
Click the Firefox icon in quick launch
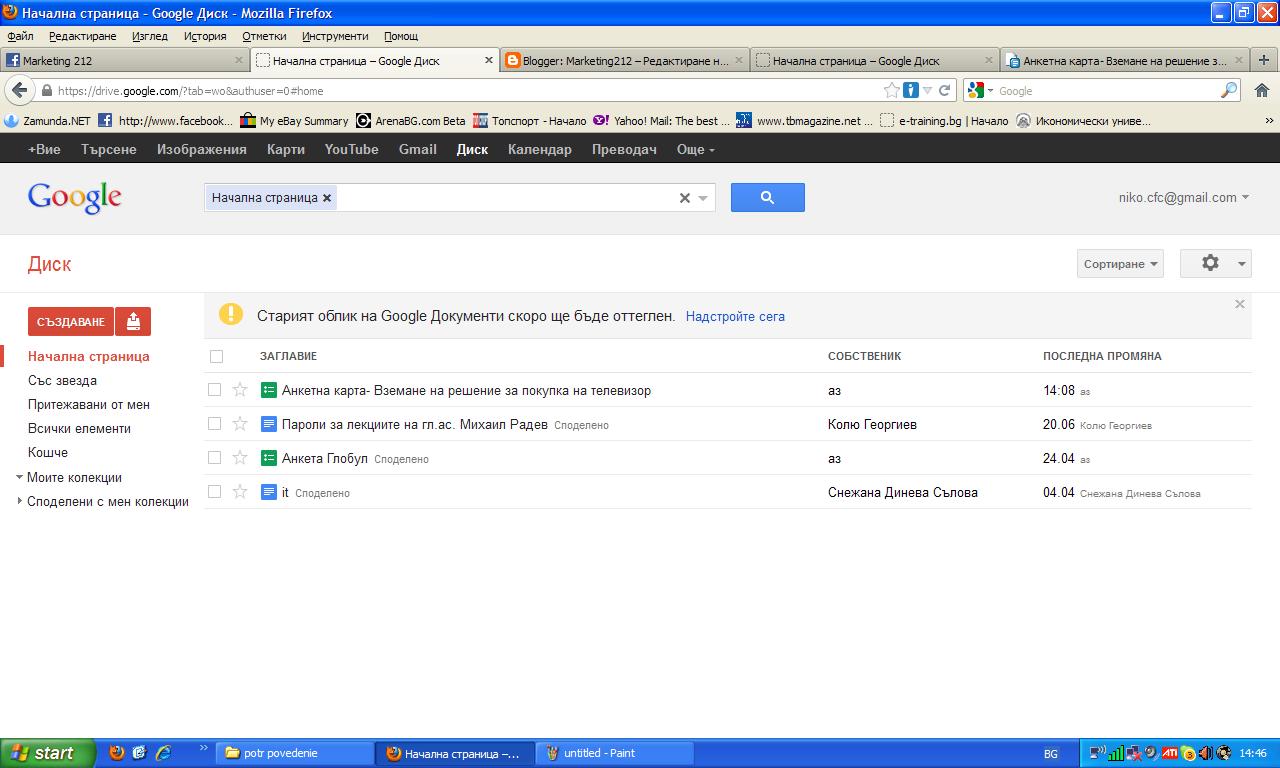pyautogui.click(x=117, y=753)
